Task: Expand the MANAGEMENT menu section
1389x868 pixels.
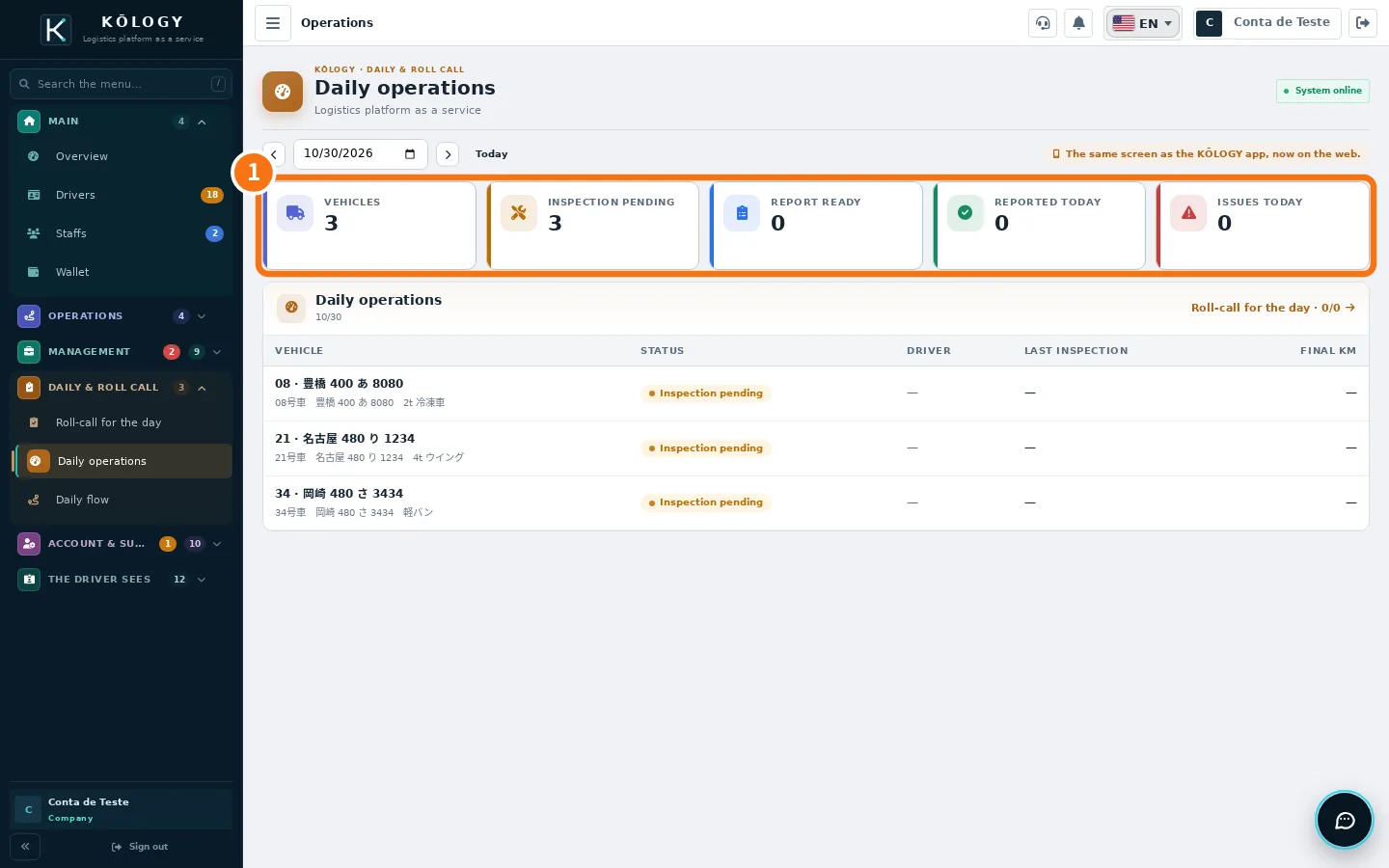Action: (121, 352)
